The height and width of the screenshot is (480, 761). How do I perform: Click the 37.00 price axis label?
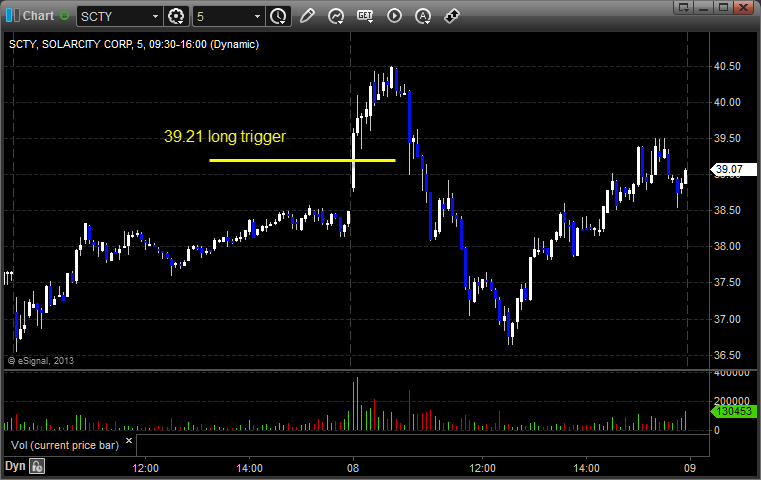pos(727,319)
